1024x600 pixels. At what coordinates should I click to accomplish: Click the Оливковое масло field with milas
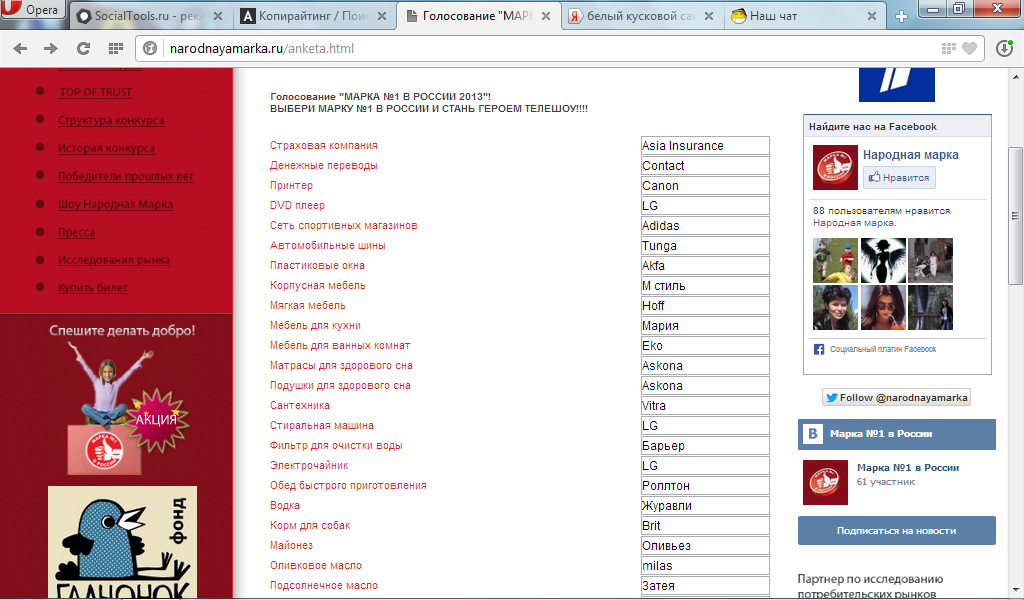pyautogui.click(x=705, y=566)
